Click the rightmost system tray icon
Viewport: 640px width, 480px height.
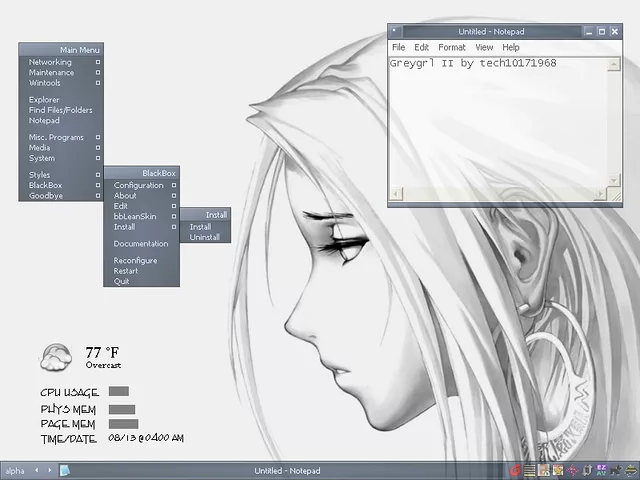click(x=630, y=470)
